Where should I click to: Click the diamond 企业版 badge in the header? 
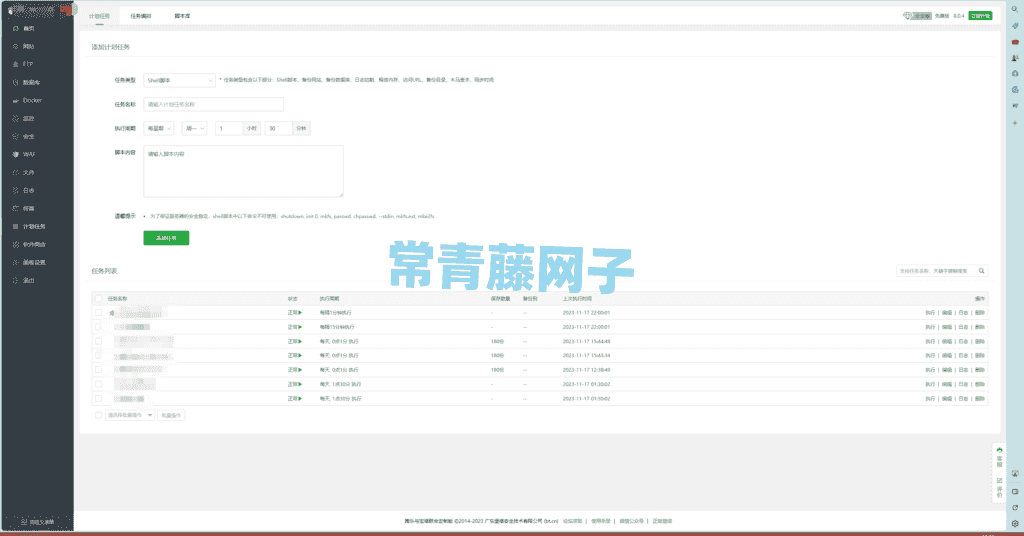pos(918,16)
